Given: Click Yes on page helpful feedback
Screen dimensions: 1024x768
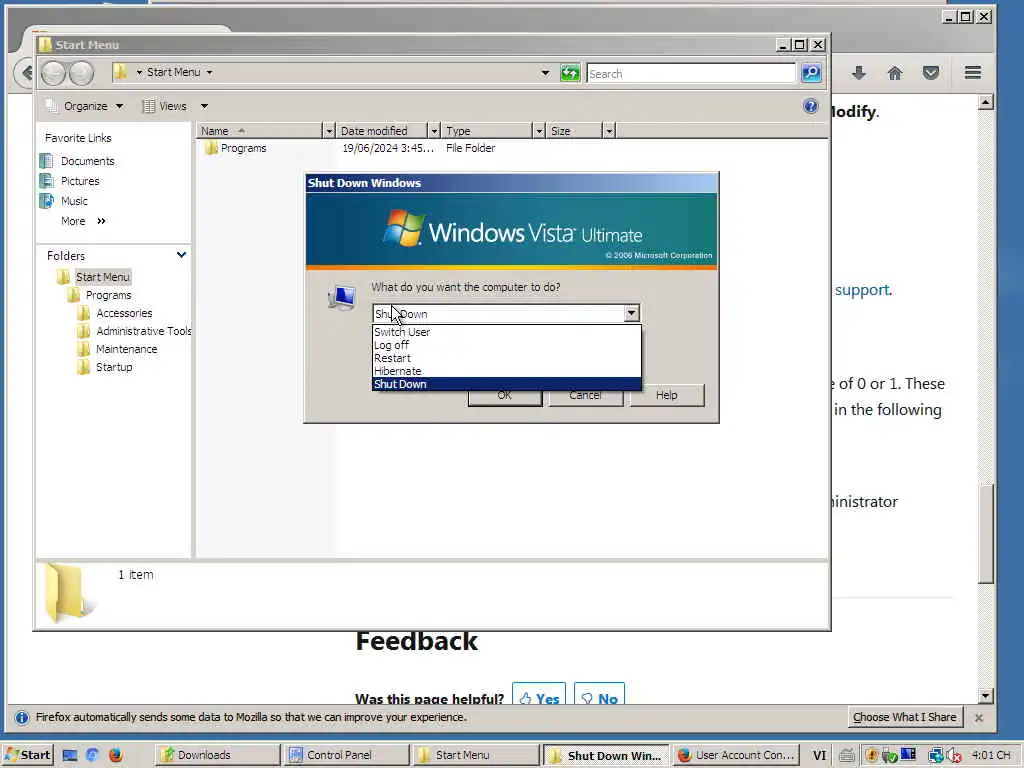Looking at the screenshot, I should point(539,696).
